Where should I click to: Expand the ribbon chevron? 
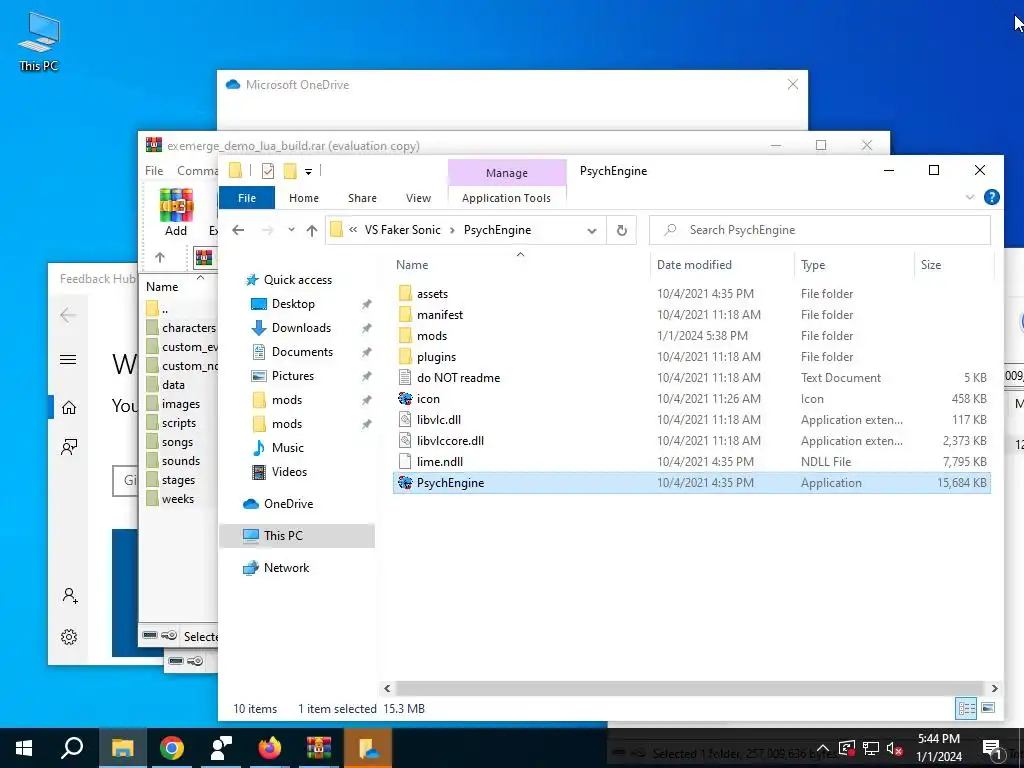pos(970,197)
